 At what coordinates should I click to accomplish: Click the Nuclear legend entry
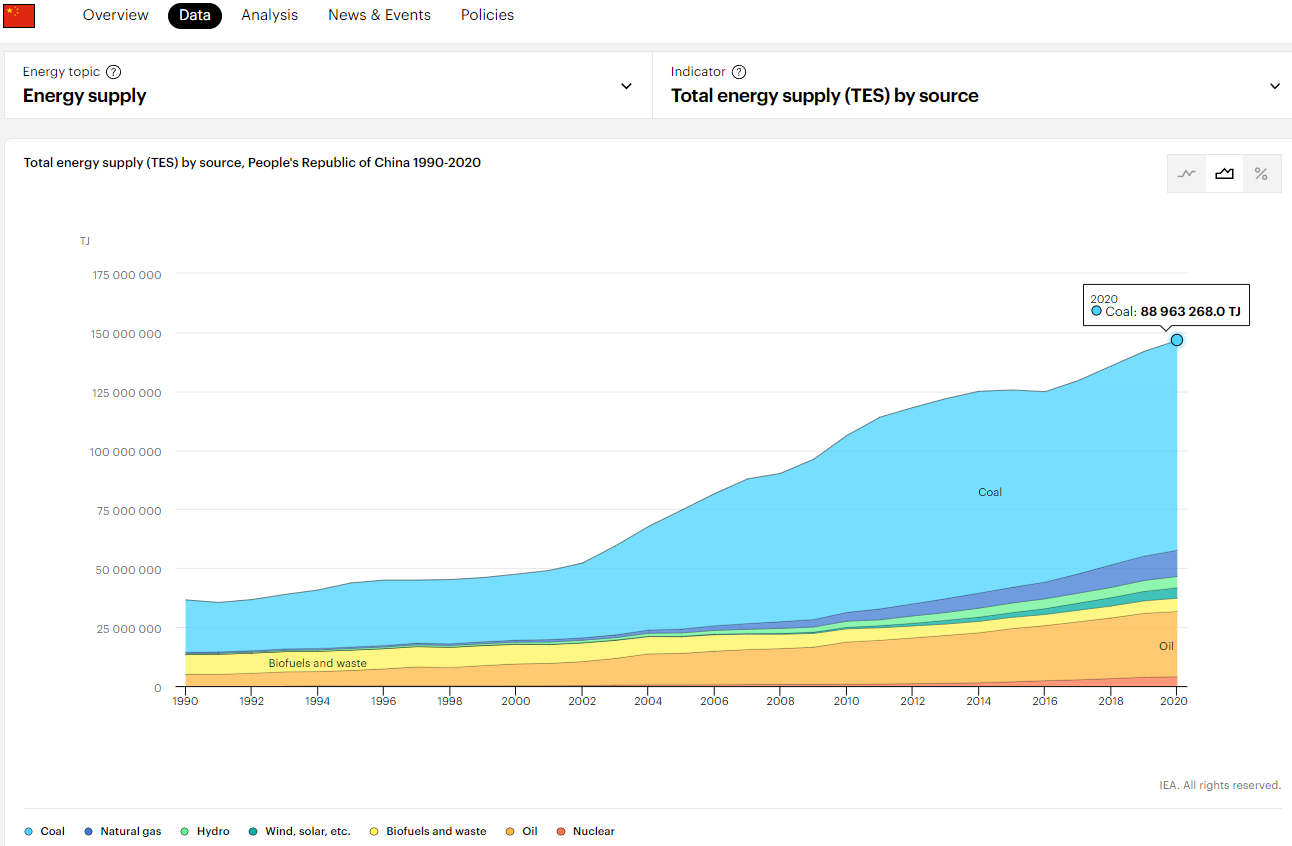[586, 831]
